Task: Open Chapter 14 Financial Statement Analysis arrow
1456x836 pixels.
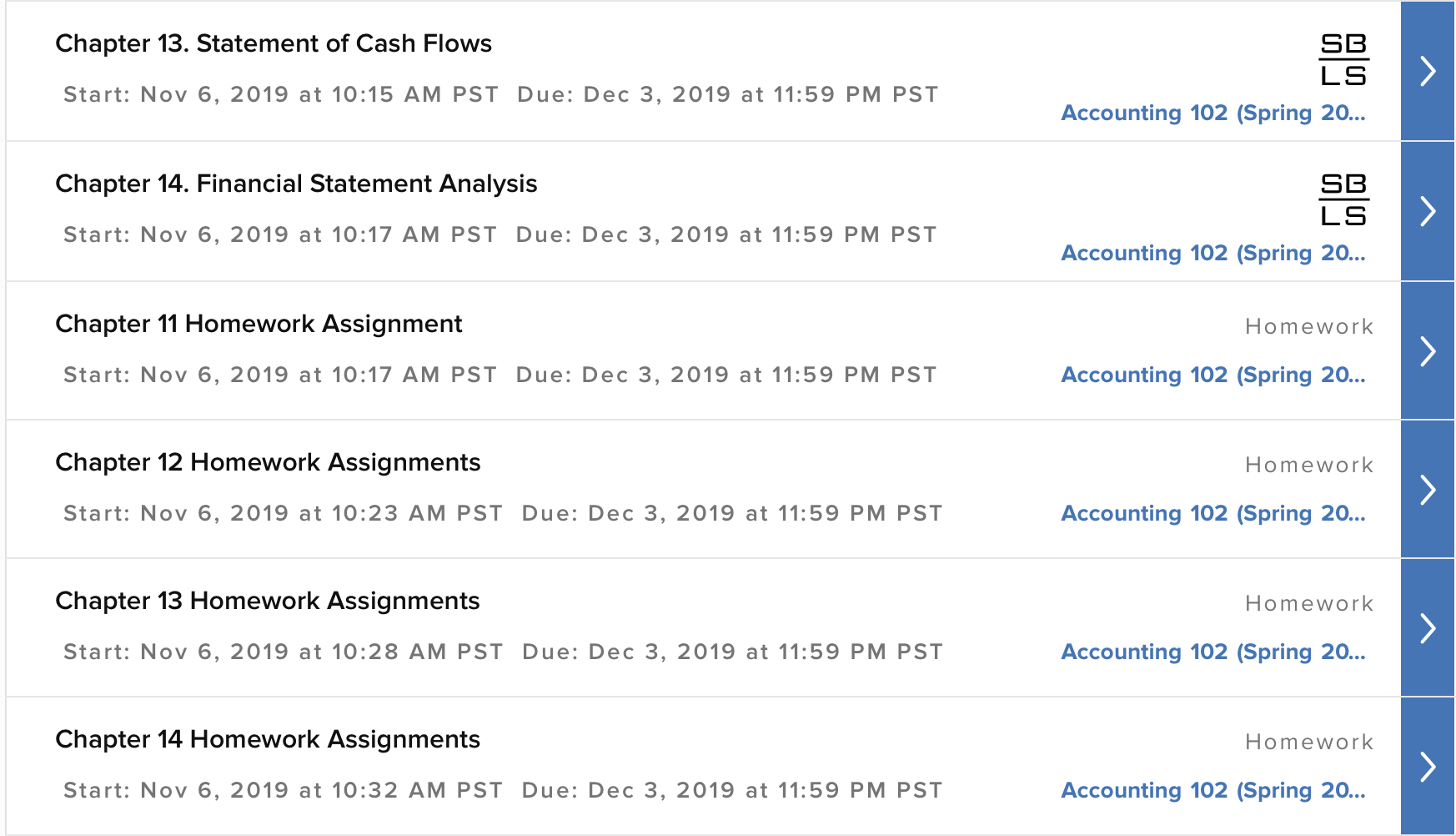Action: coord(1428,211)
